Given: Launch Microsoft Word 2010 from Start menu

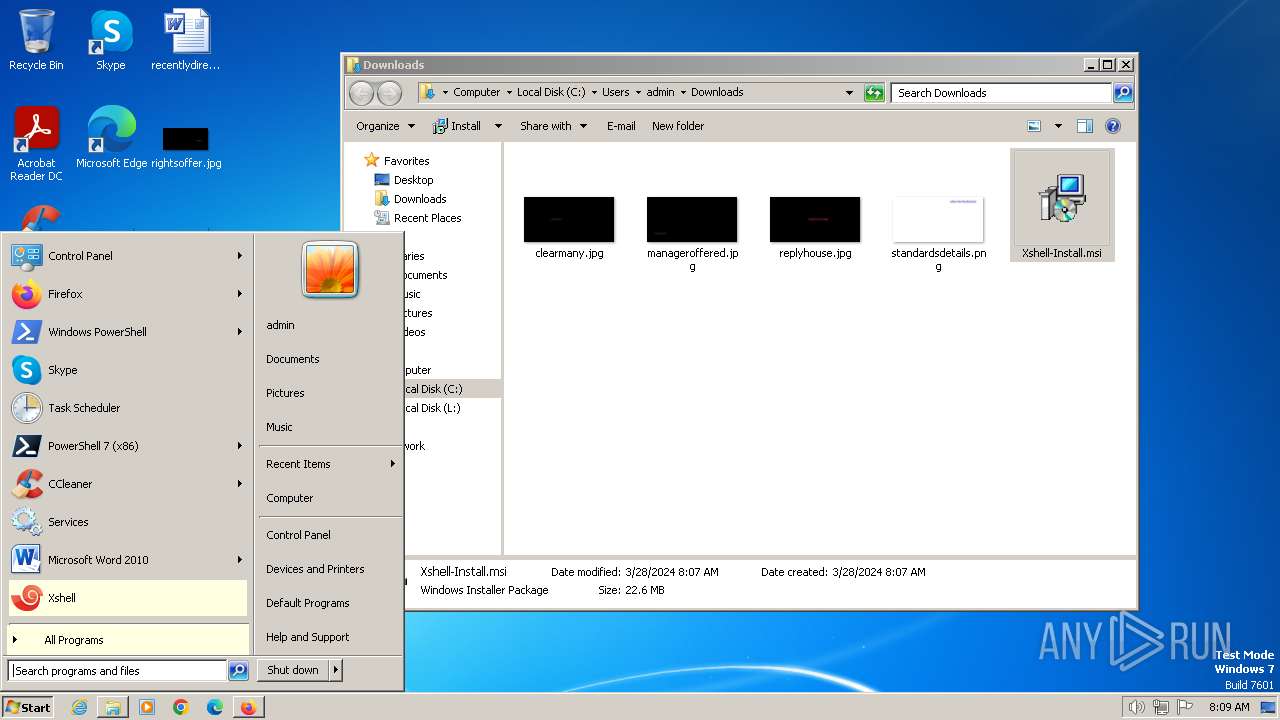Looking at the screenshot, I should coord(127,560).
